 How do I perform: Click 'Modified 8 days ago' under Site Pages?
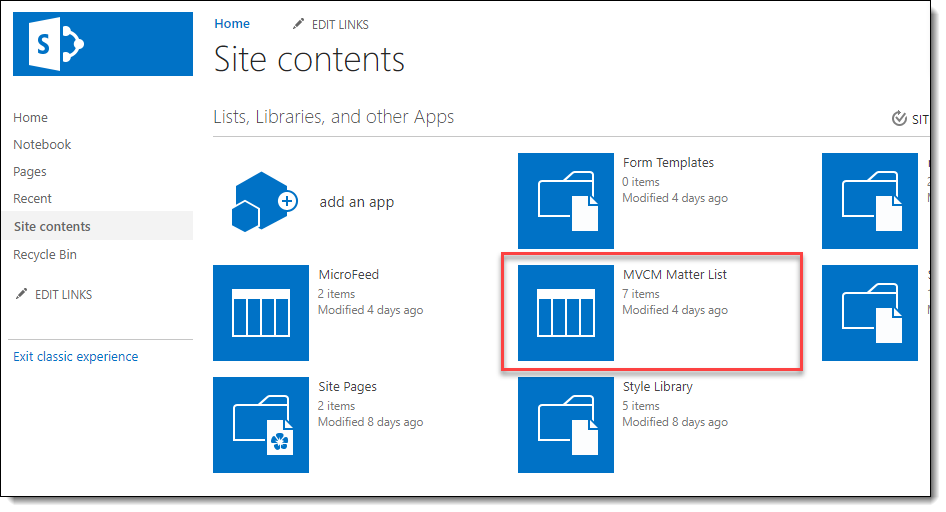coord(370,422)
